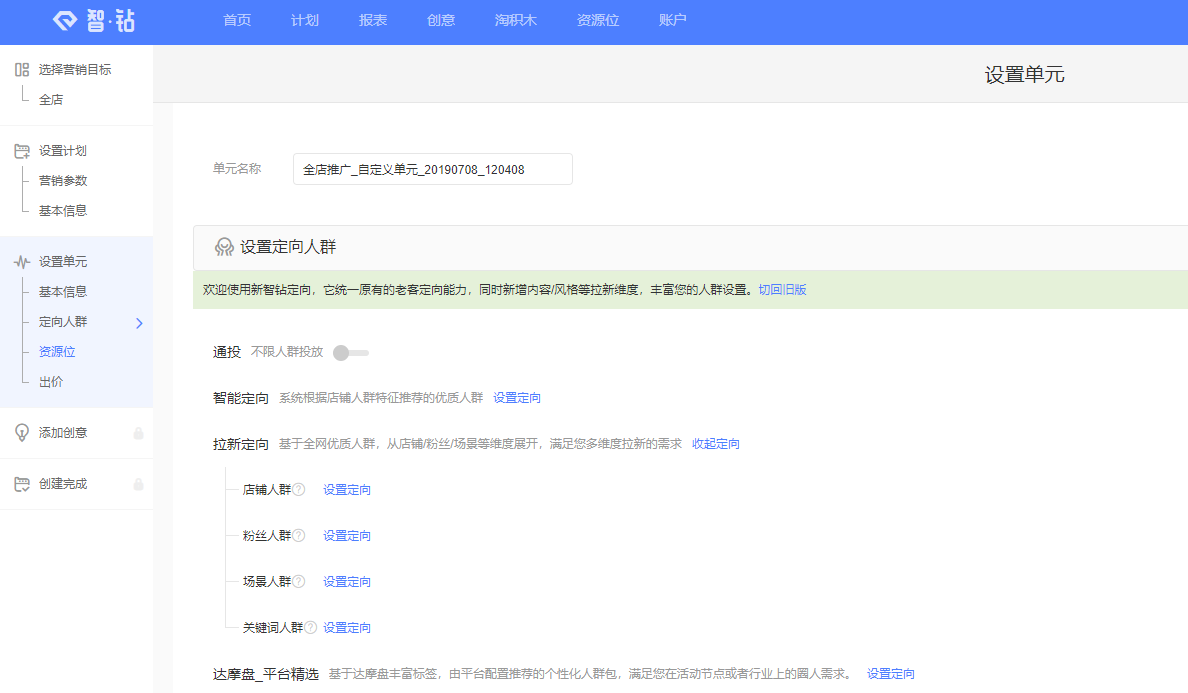1188x693 pixels.
Task: Click the help icon next to 关键词人群
Action: pos(311,627)
